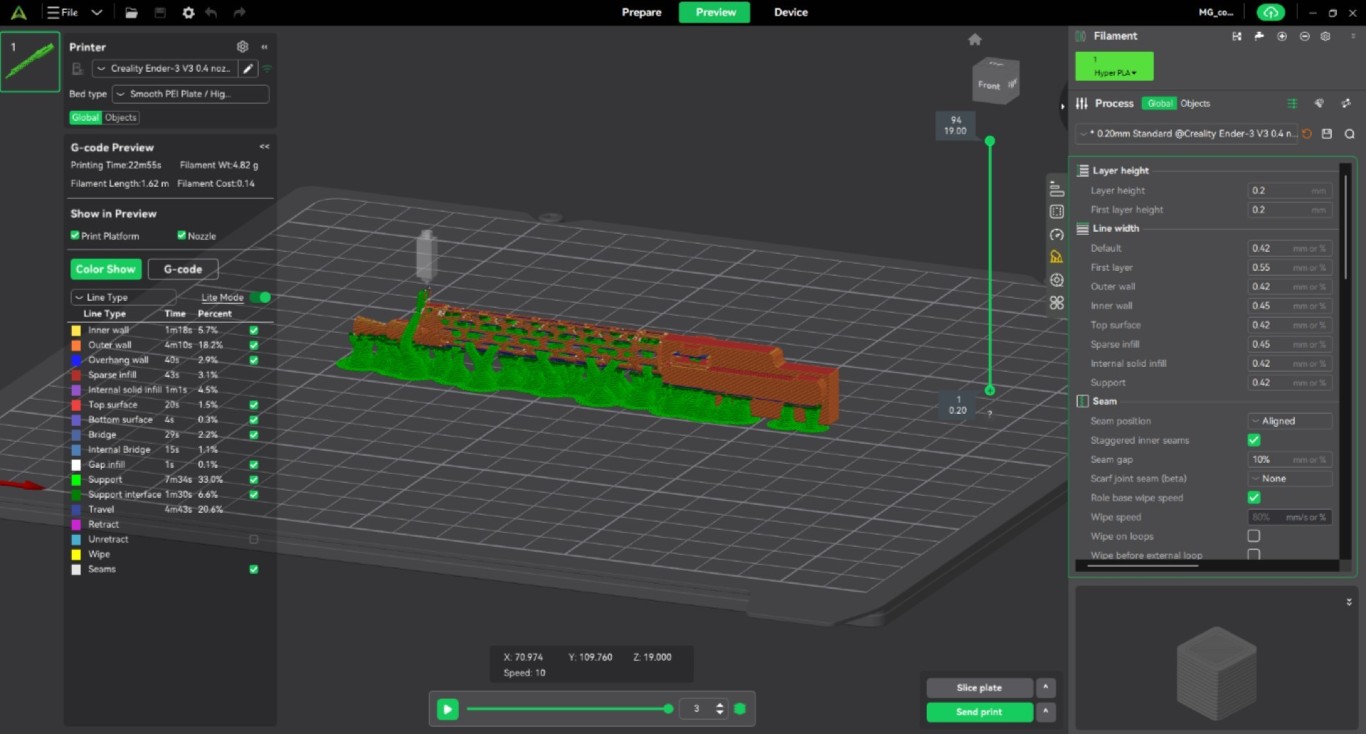Open the Bed type dropdown
Screen dimensions: 1366x734
(190, 94)
